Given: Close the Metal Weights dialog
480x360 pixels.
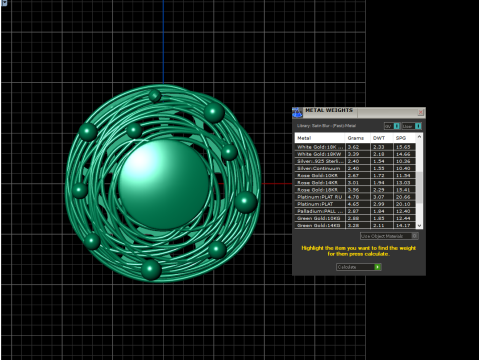Looking at the screenshot, I should tap(421, 113).
